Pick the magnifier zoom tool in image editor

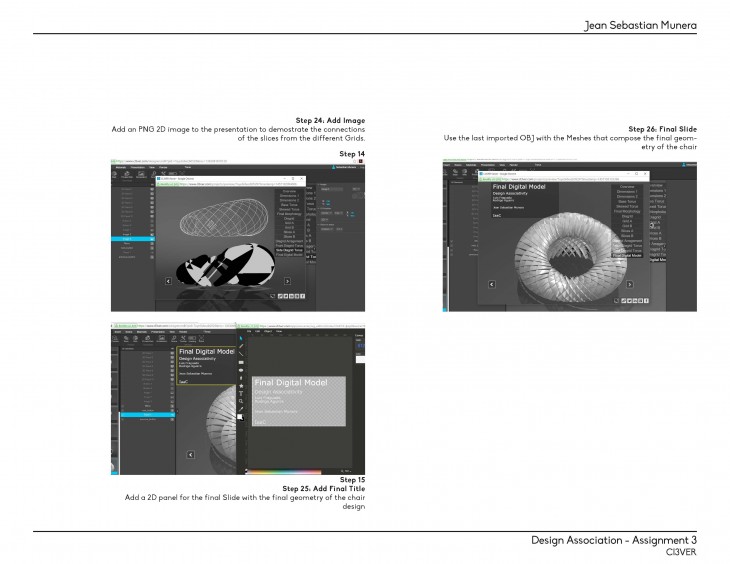pyautogui.click(x=241, y=402)
